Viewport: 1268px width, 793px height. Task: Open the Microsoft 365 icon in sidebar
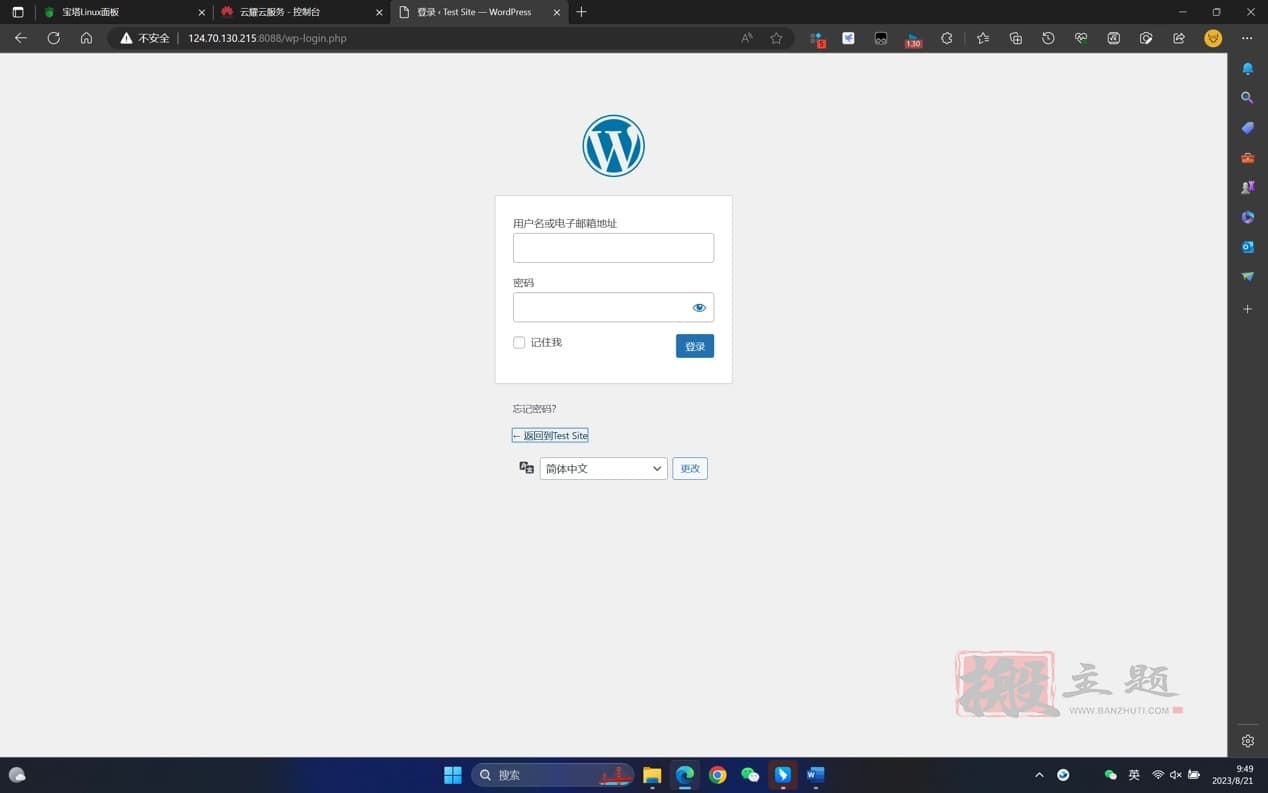click(x=1247, y=217)
